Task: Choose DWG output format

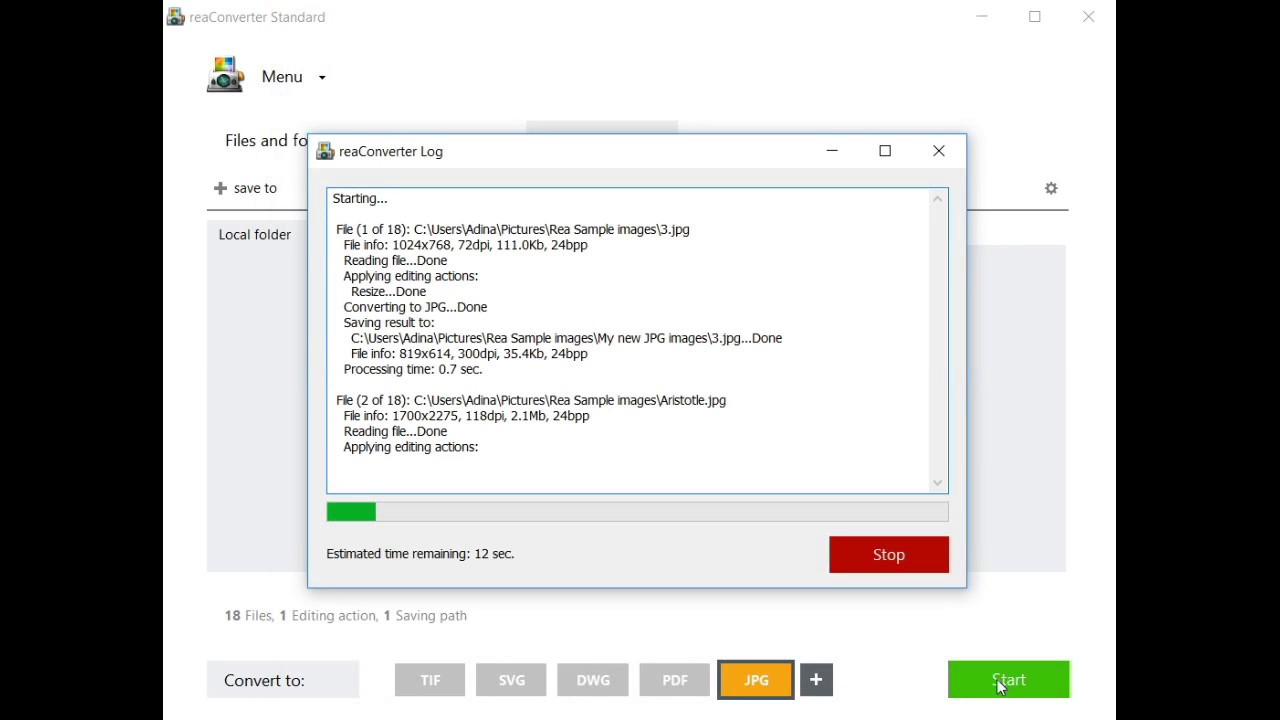Action: [x=593, y=680]
